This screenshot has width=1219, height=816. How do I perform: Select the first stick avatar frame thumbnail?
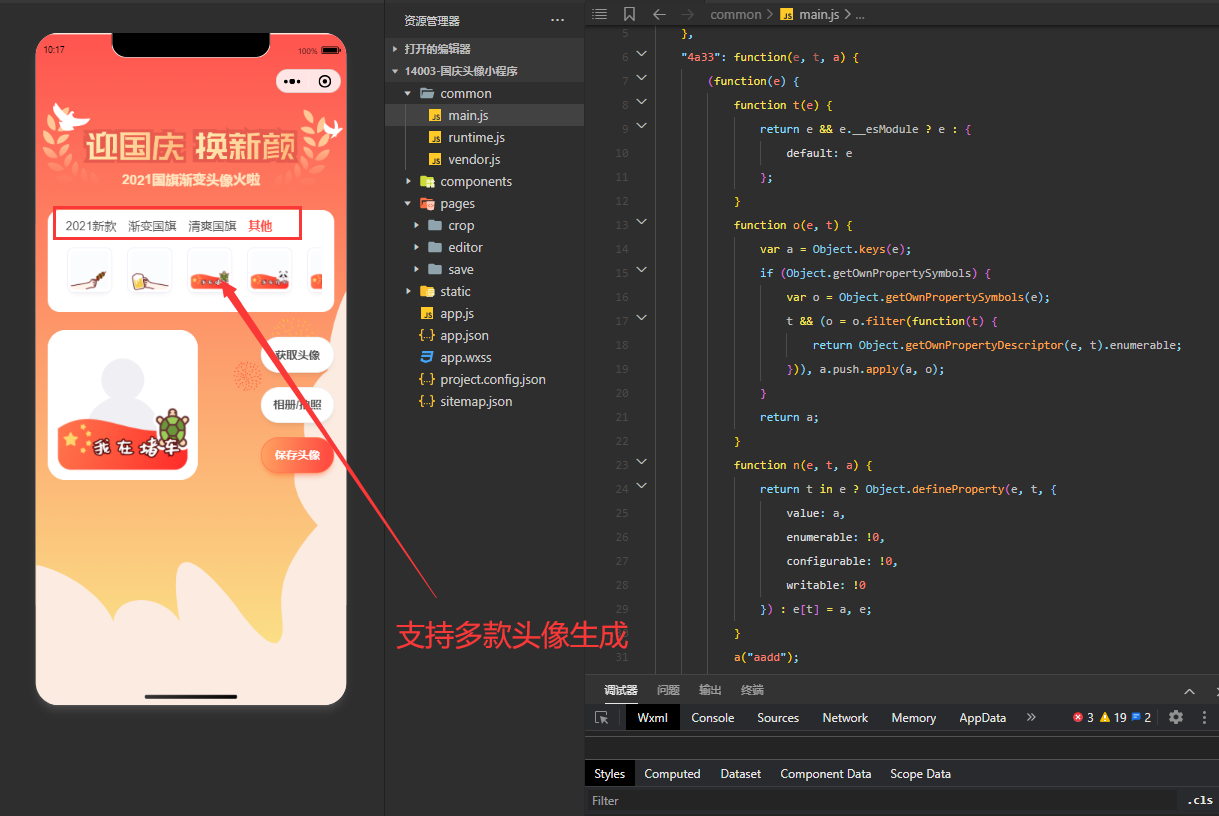click(89, 271)
